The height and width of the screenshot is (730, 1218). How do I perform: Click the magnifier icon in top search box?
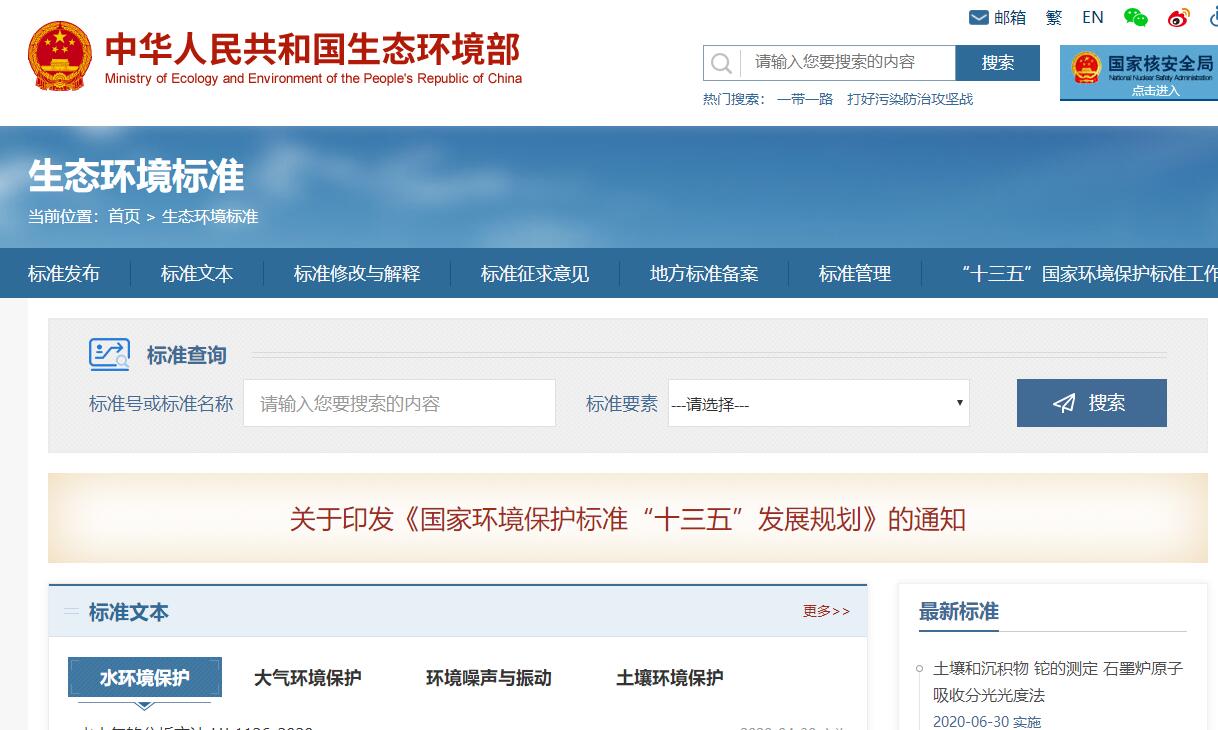[x=721, y=64]
